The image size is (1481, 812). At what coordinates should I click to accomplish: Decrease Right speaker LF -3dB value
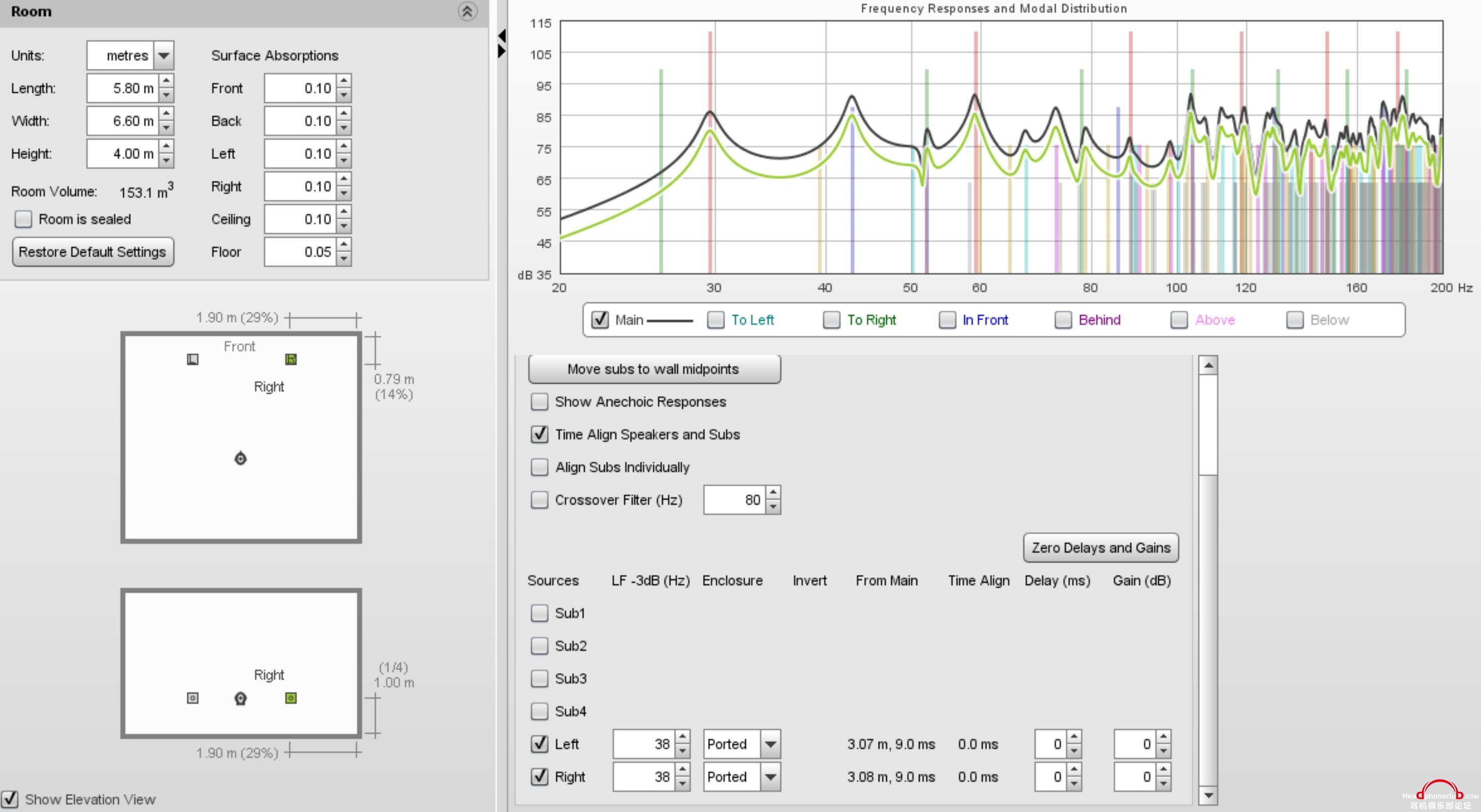pos(682,784)
